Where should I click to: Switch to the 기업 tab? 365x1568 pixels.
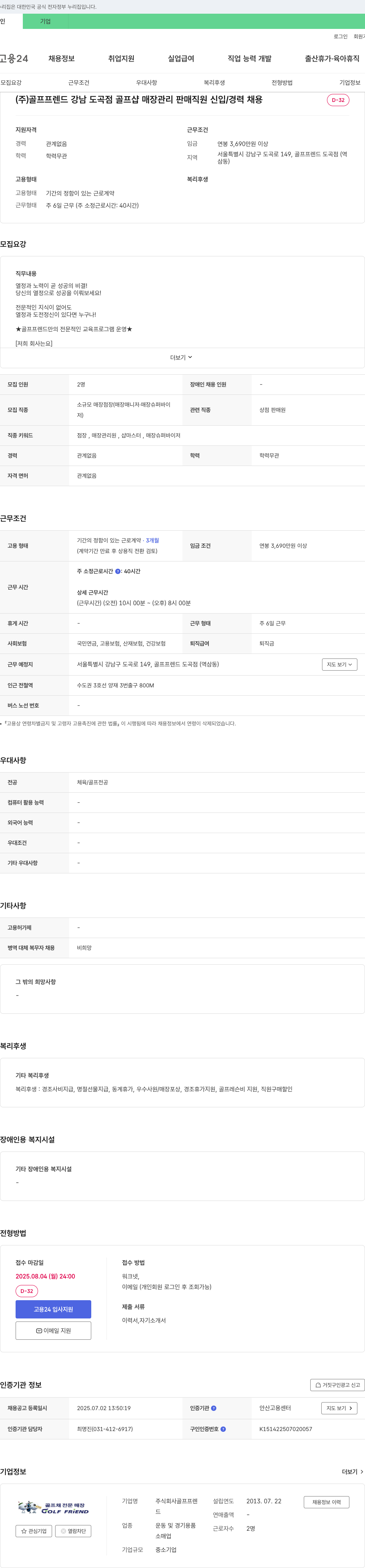[46, 21]
